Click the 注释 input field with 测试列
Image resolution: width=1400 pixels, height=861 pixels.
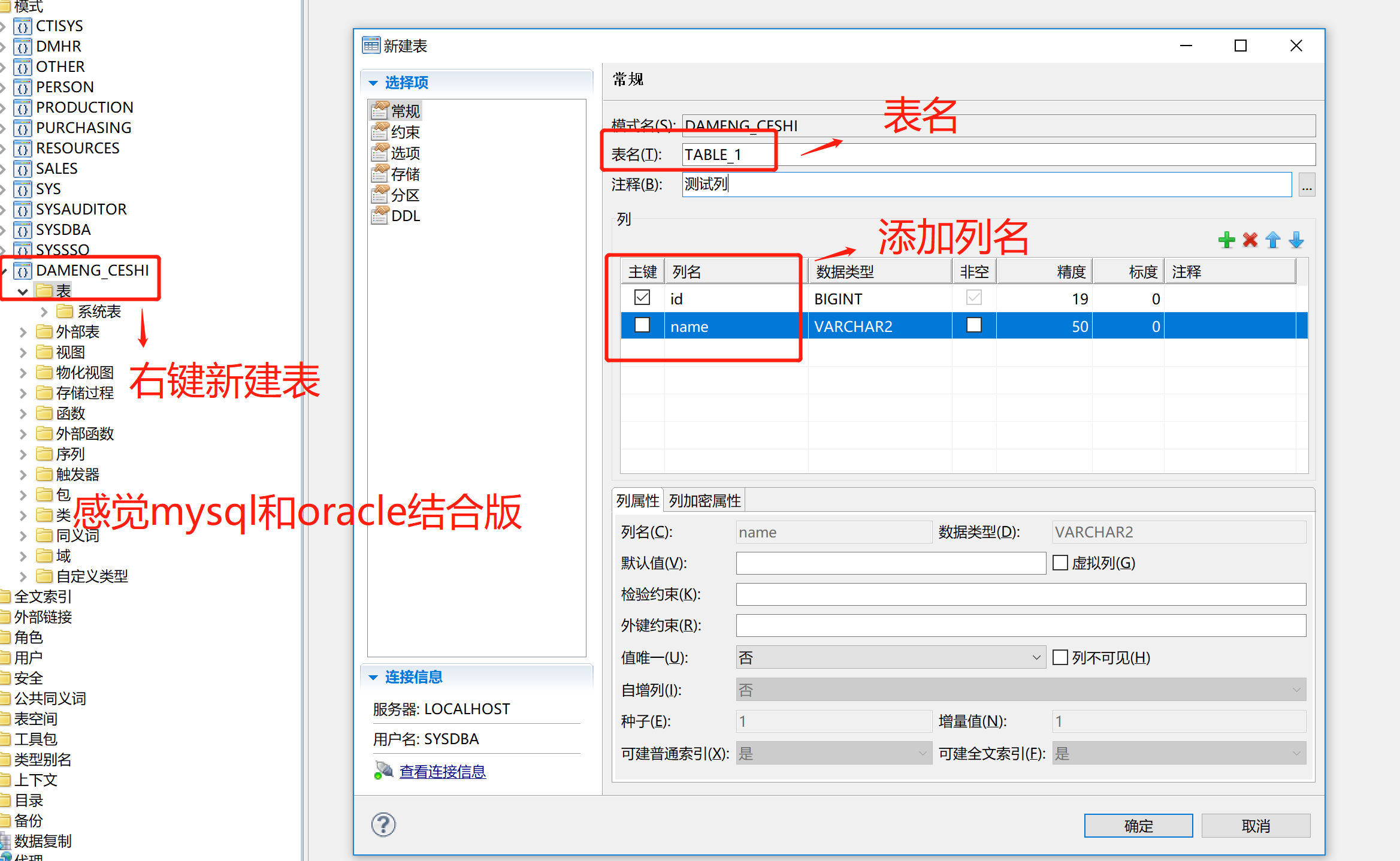tap(987, 185)
